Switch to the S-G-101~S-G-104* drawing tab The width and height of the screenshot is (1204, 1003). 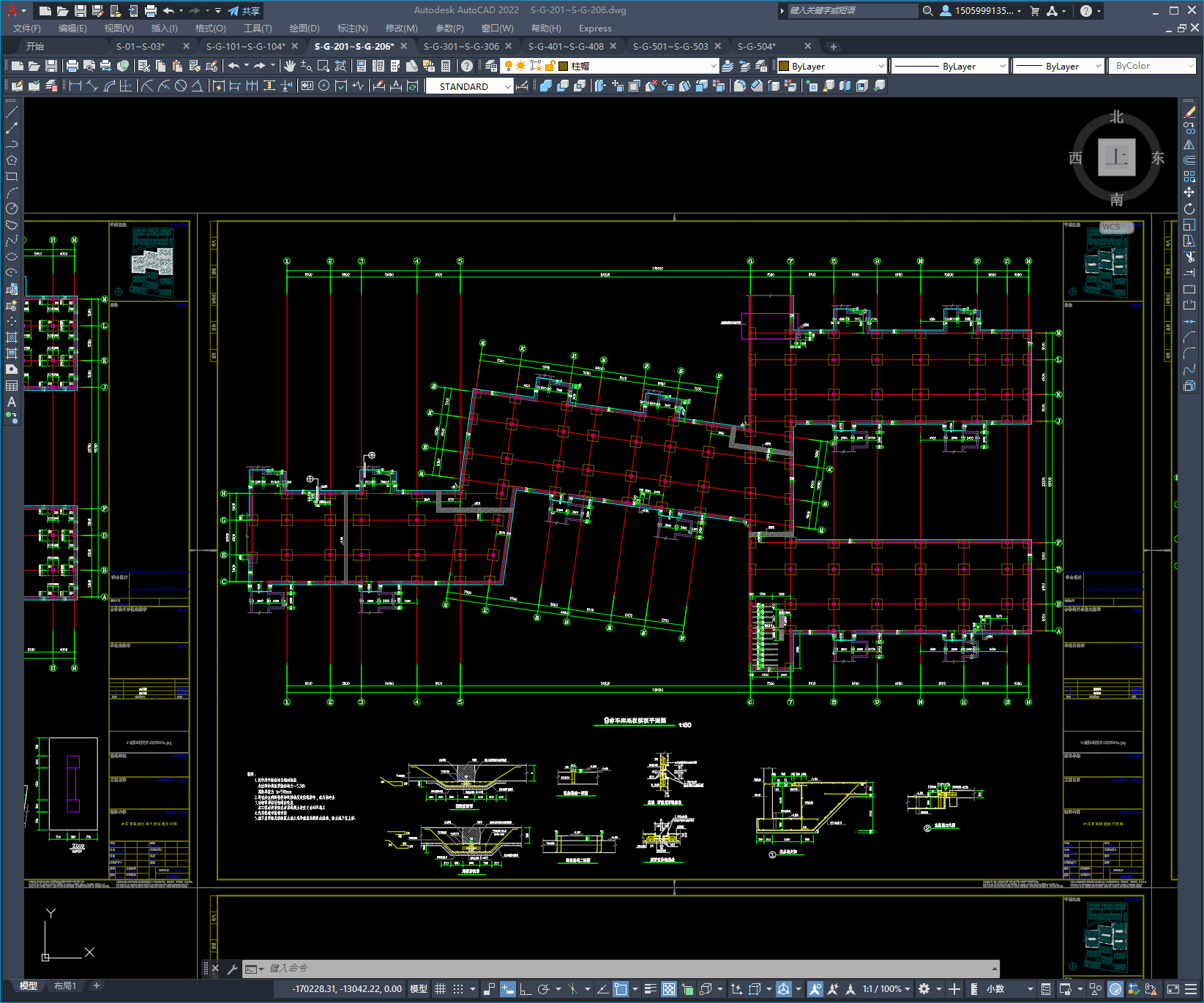click(x=245, y=46)
